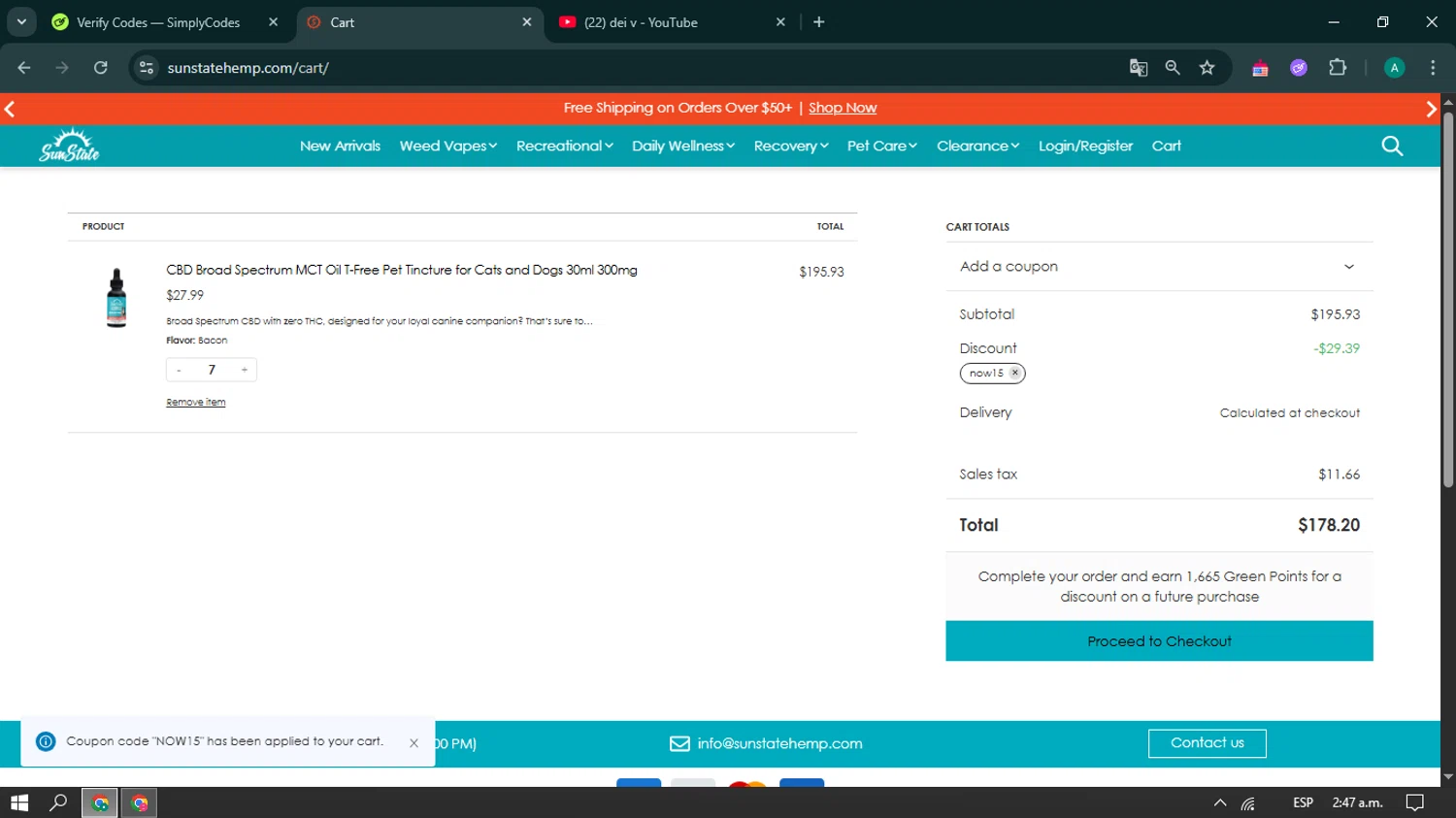Open Chrome three-dot menu

click(x=1433, y=68)
